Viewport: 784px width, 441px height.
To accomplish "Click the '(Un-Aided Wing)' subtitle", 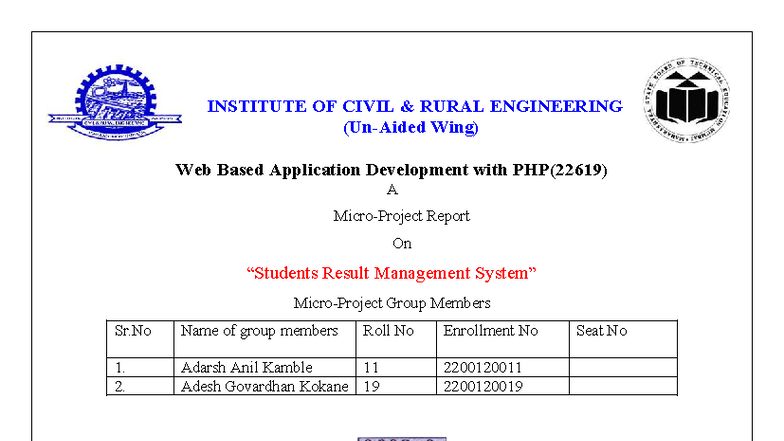I will tap(411, 128).
